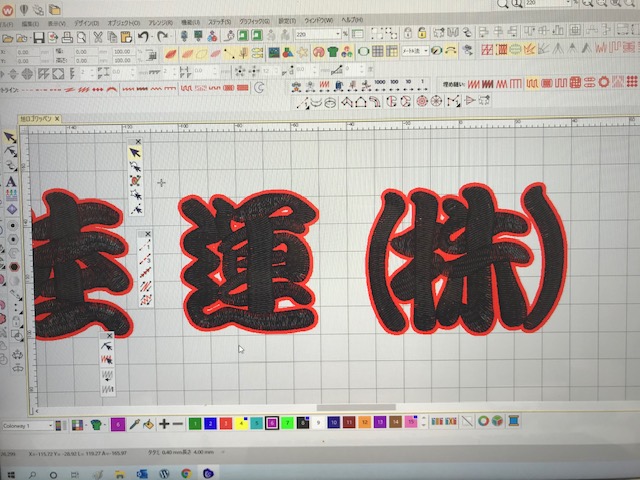
Task: Toggle the needle points view button
Action: pos(229,53)
